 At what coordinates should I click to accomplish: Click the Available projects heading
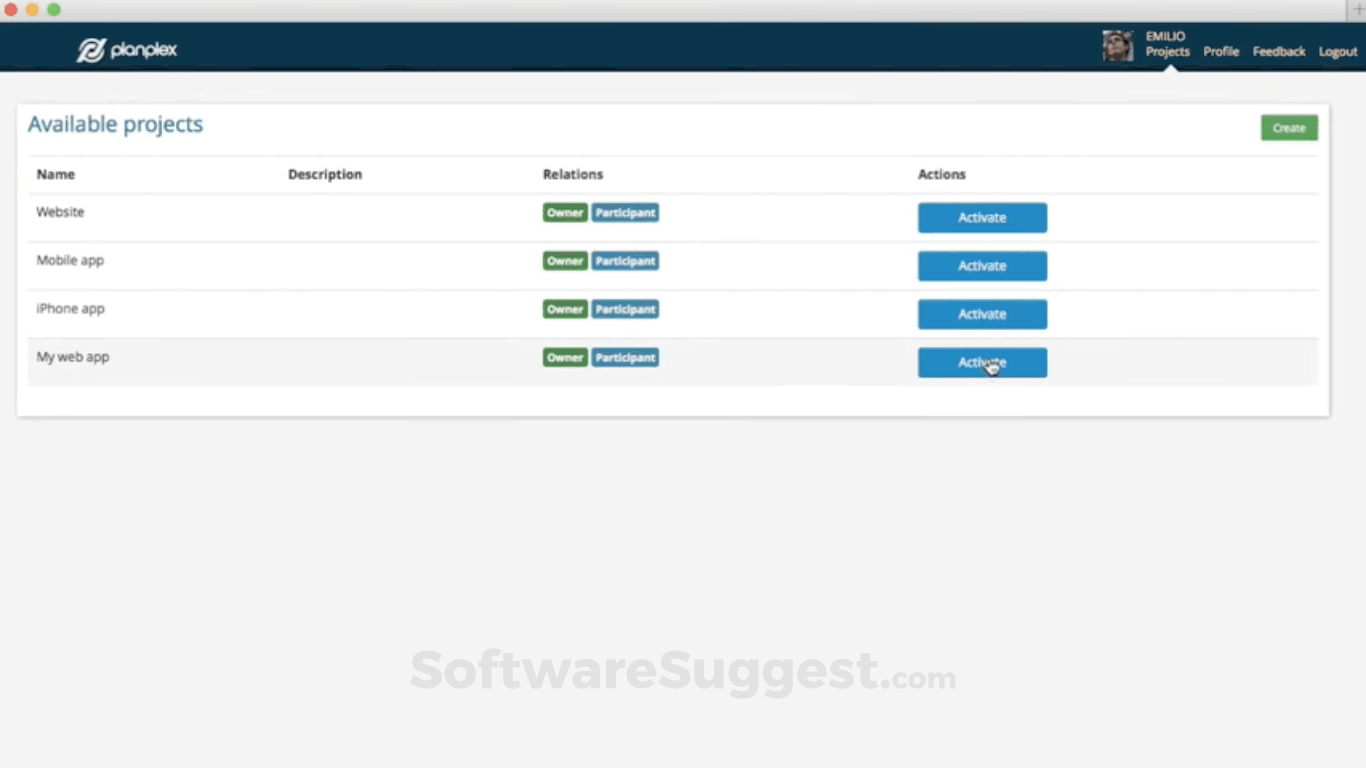point(115,124)
